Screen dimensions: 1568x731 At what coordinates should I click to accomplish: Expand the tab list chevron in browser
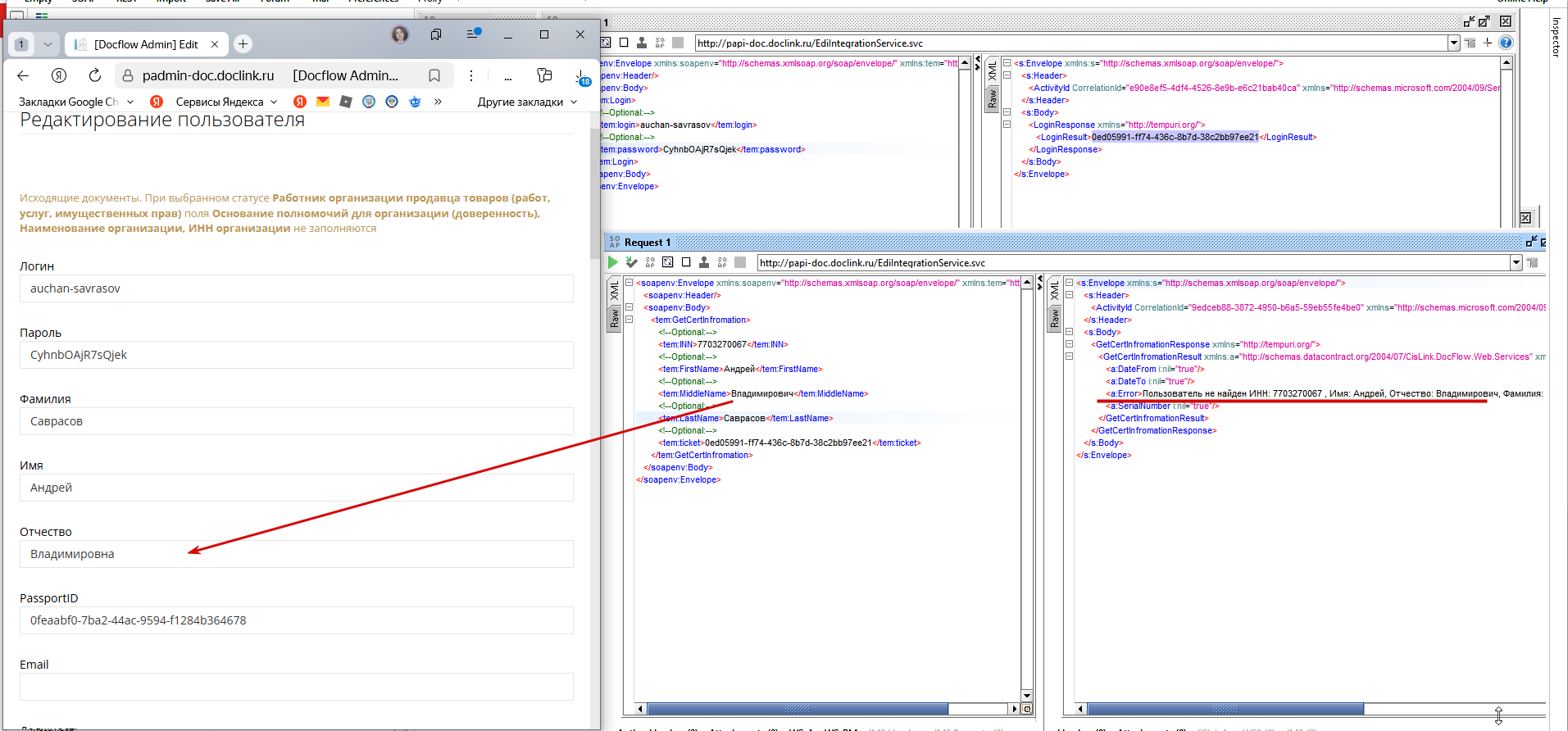point(48,44)
